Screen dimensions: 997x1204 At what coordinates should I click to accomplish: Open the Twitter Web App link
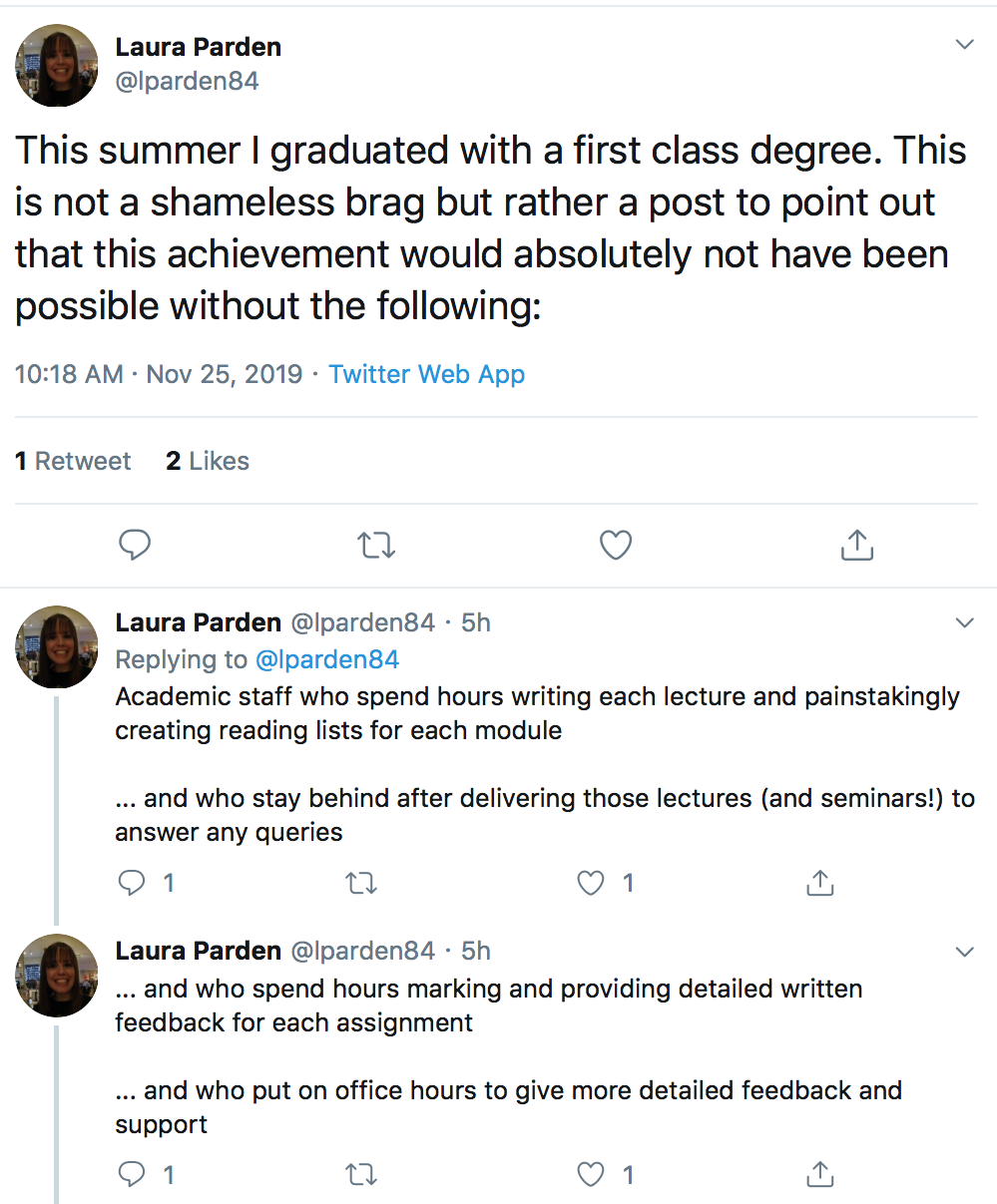pos(426,374)
